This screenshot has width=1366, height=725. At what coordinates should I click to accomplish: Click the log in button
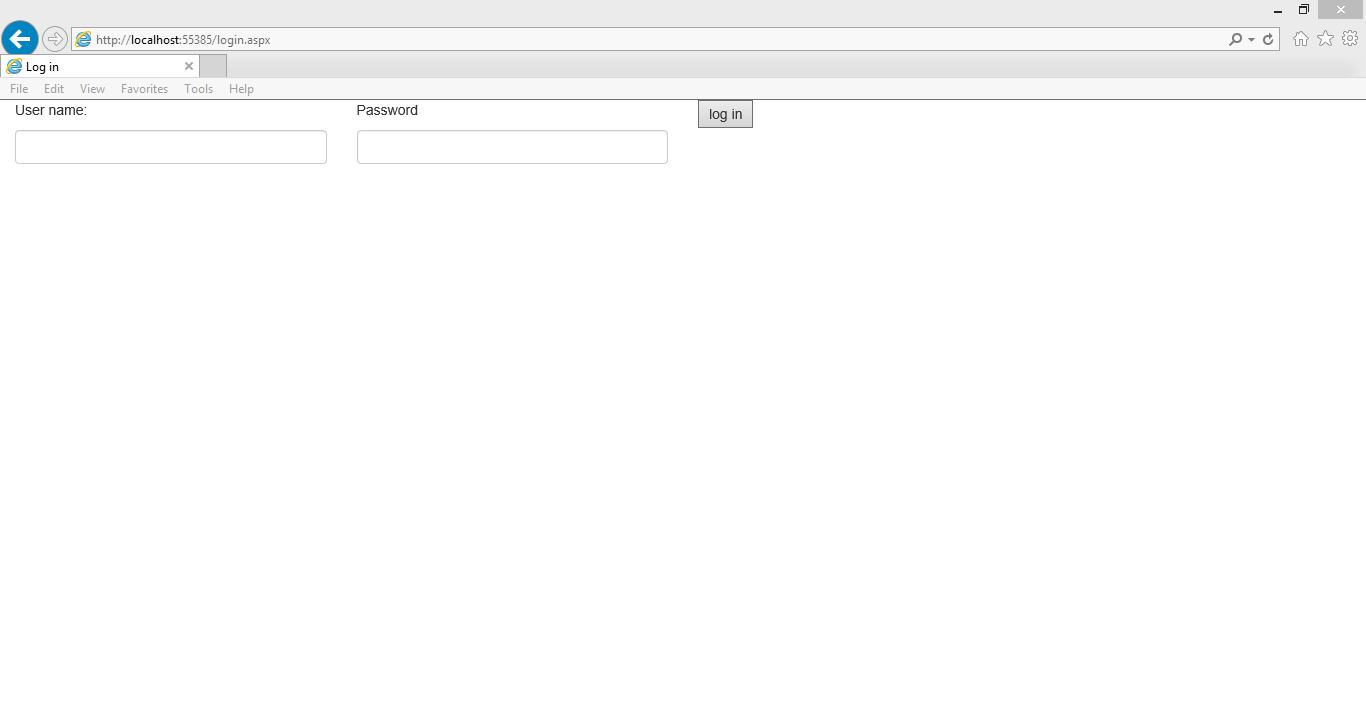(x=725, y=114)
